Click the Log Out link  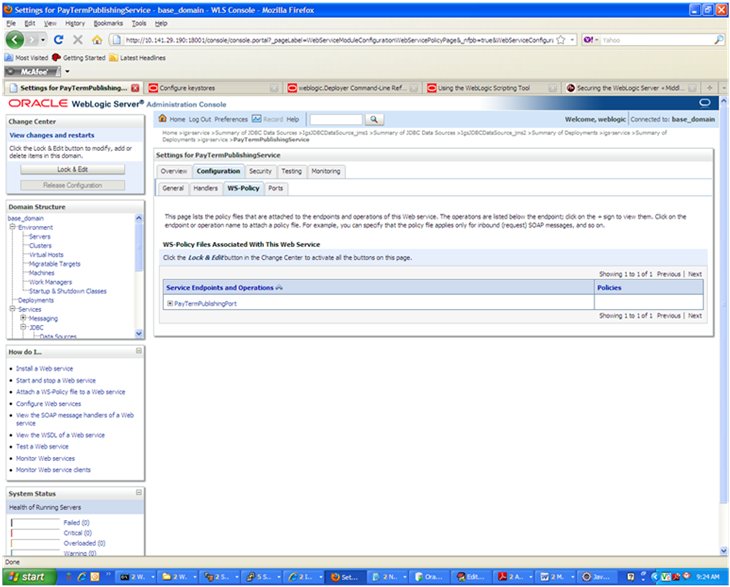pyautogui.click(x=200, y=119)
